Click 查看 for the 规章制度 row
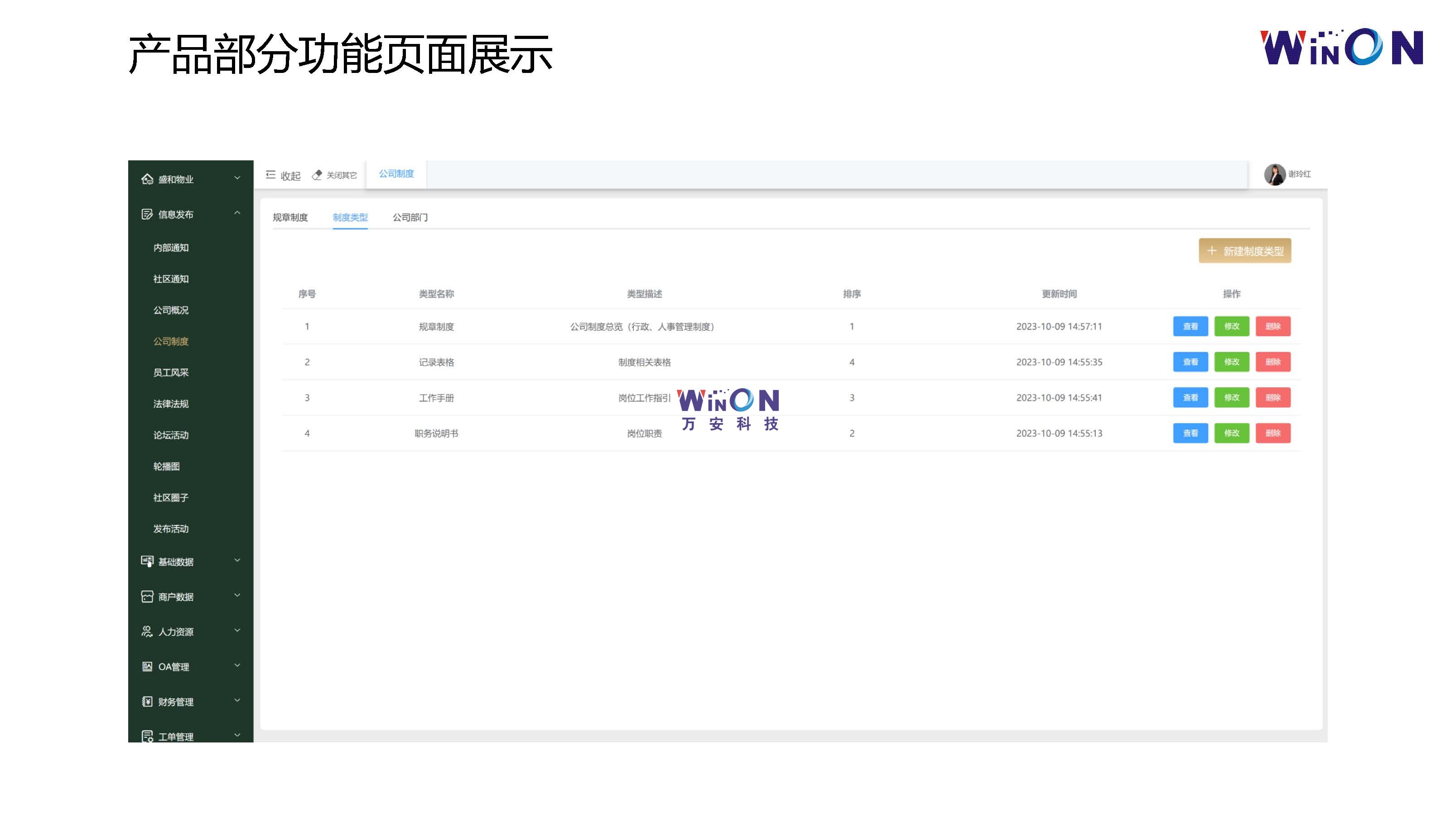The height and width of the screenshot is (819, 1456). pos(1191,326)
